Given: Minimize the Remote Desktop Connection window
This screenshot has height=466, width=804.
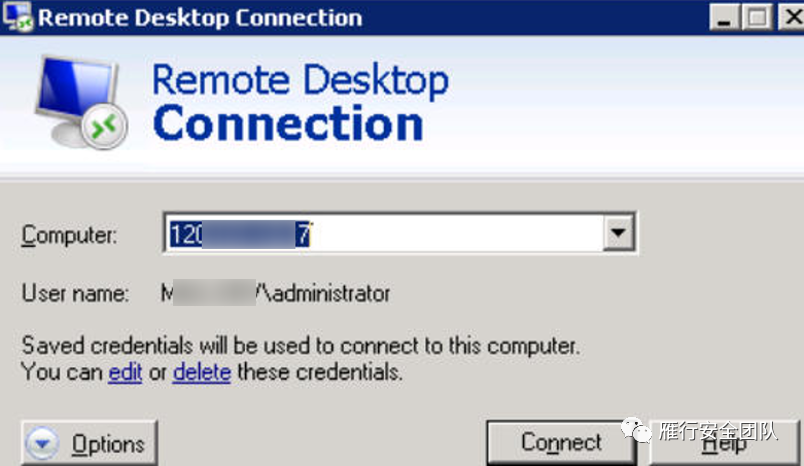Looking at the screenshot, I should (x=724, y=17).
